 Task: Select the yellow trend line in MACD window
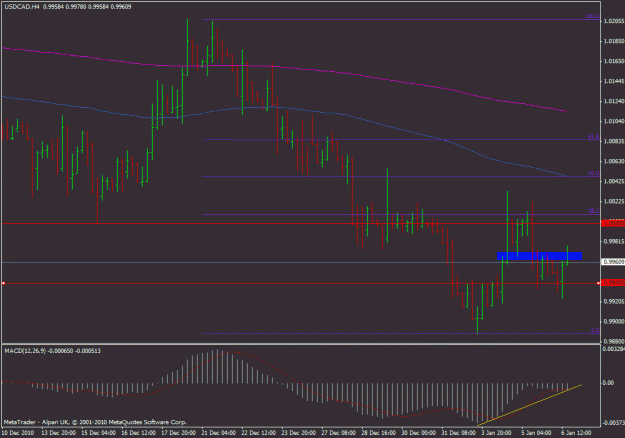point(529,405)
